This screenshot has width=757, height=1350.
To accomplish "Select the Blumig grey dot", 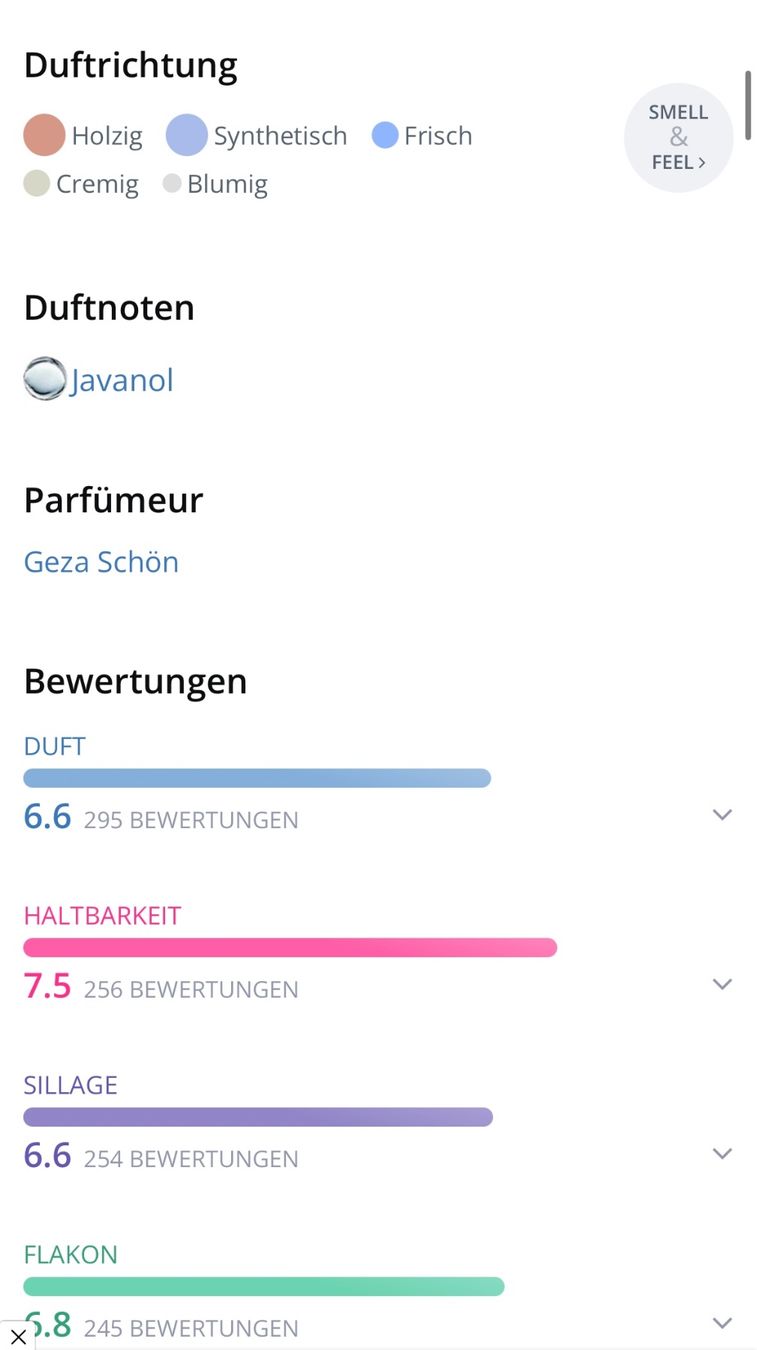I will point(172,184).
